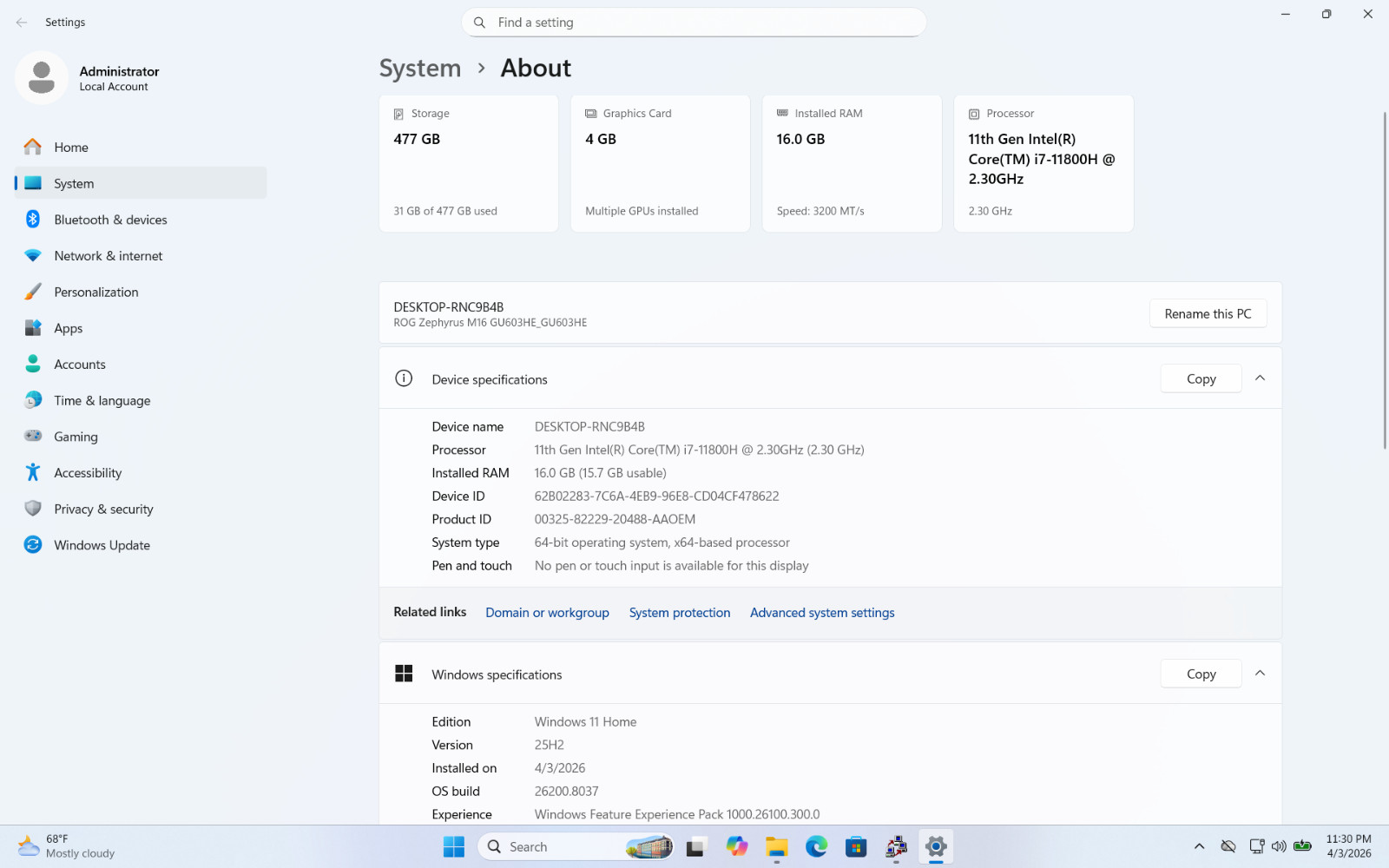Screen dimensions: 1389x868
Task: Open System protection link
Action: point(680,613)
